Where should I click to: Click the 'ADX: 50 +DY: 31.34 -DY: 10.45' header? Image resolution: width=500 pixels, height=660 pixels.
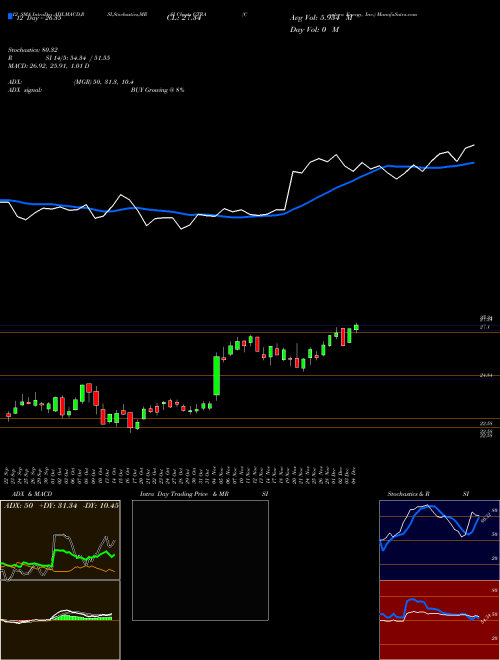click(61, 505)
